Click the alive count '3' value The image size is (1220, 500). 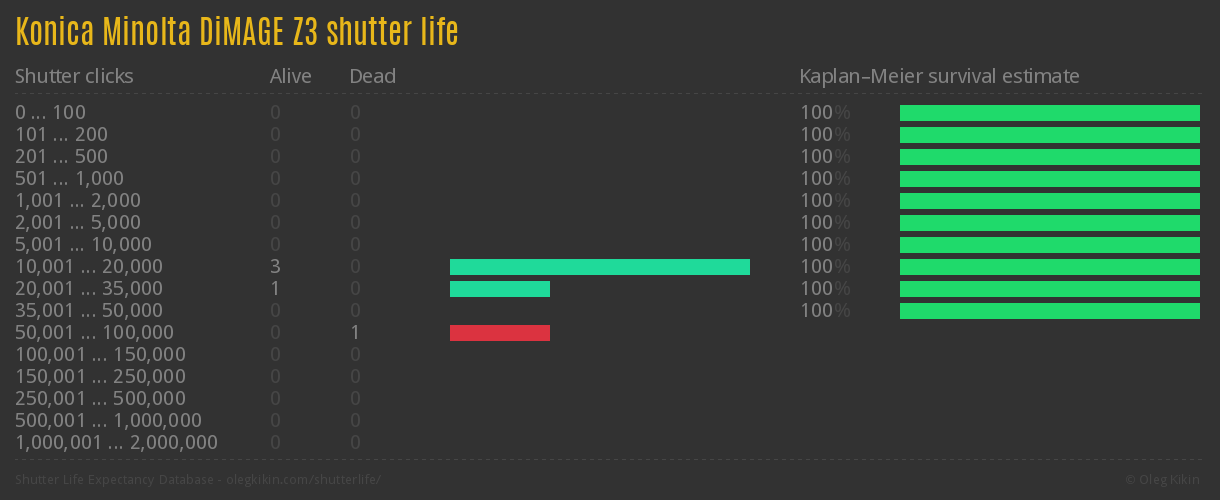pos(275,267)
